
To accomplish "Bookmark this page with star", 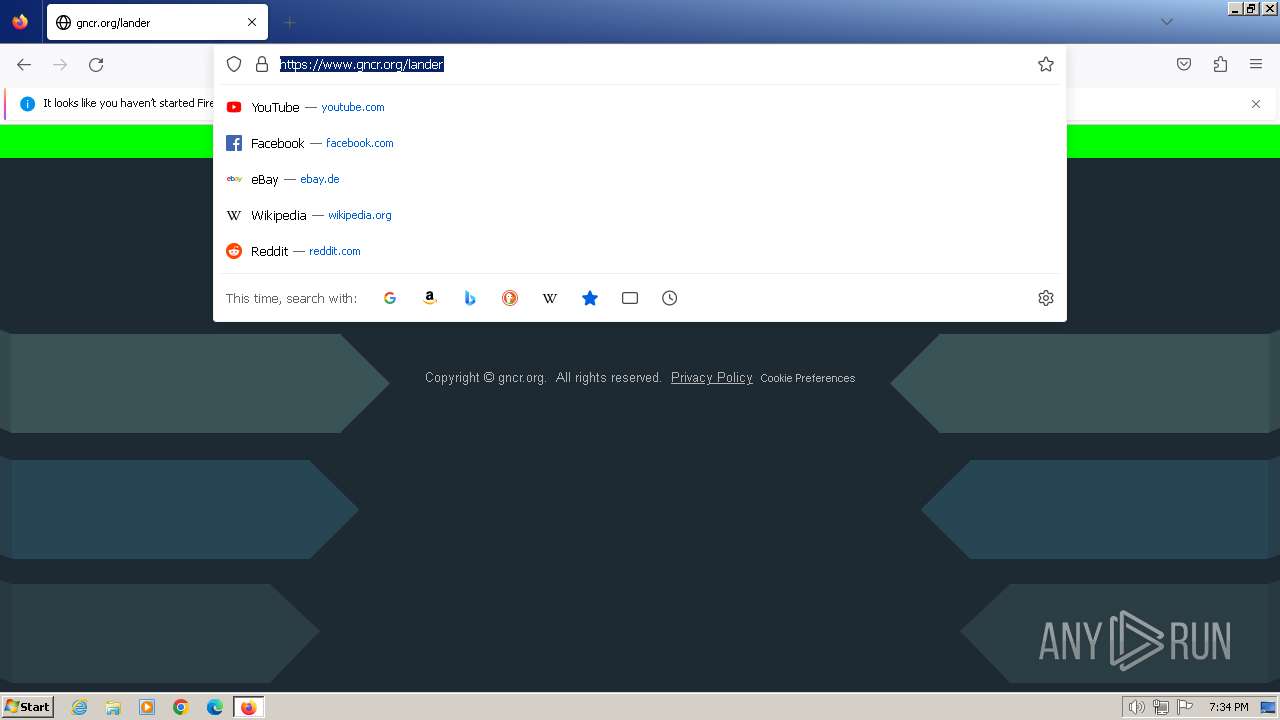I will click(x=1046, y=64).
